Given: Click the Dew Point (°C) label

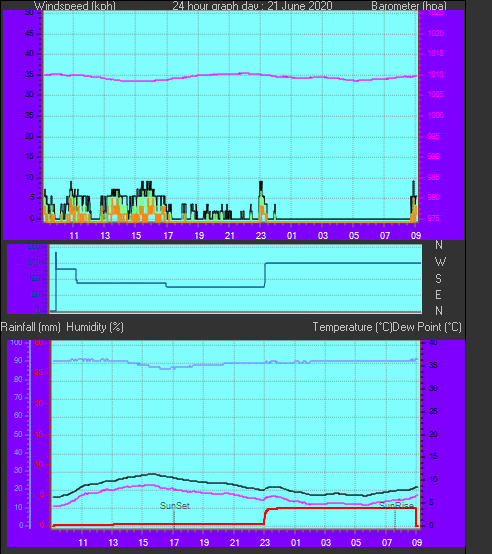Looking at the screenshot, I should (427, 327).
